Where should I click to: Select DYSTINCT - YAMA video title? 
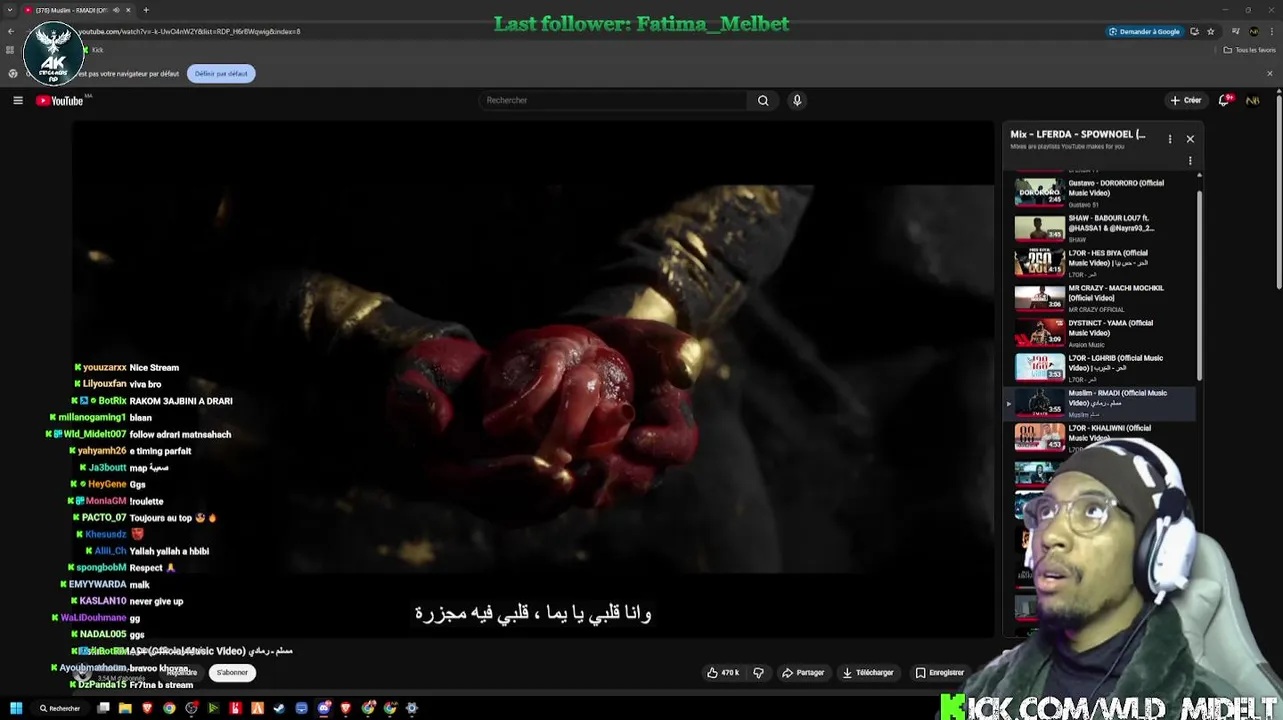pyautogui.click(x=1111, y=328)
